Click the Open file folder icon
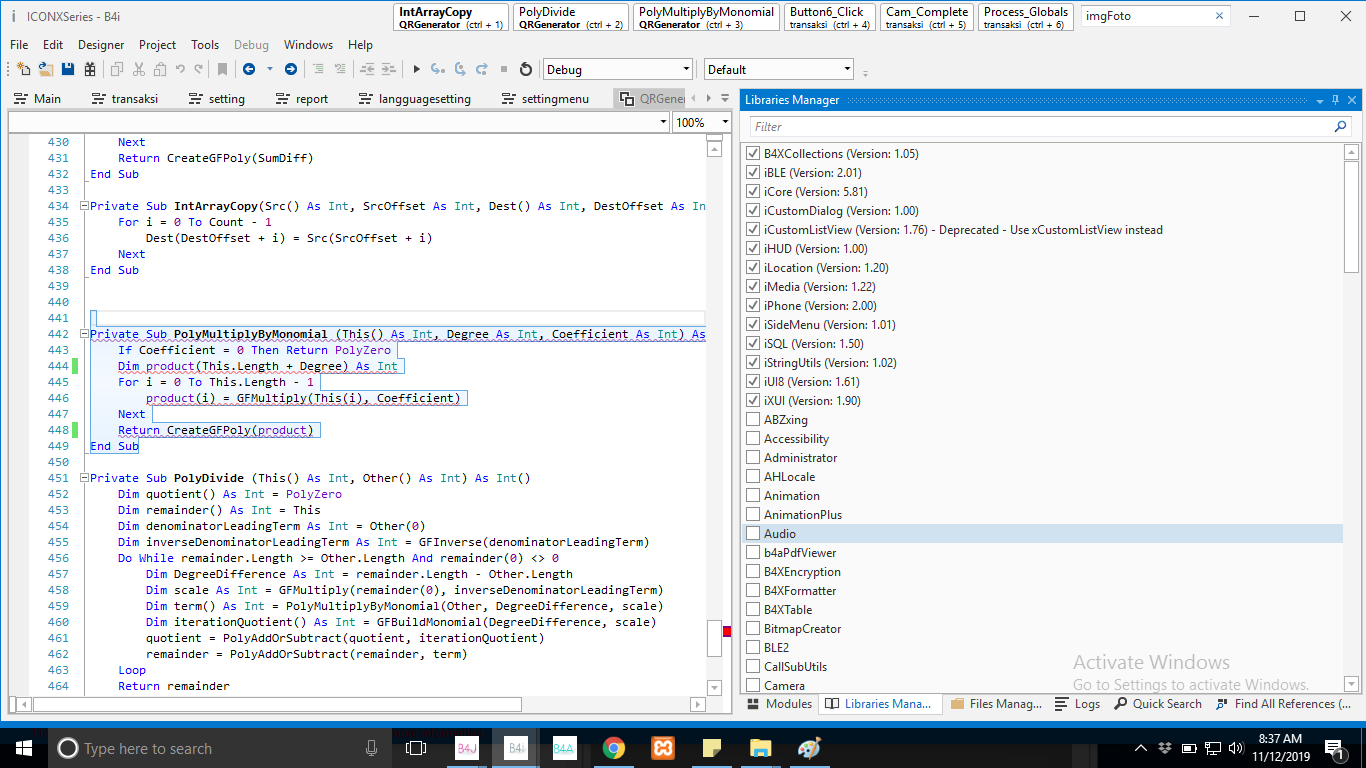 [x=45, y=69]
